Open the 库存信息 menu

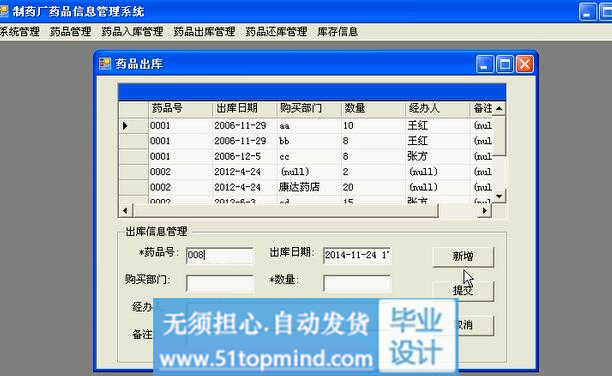click(338, 32)
